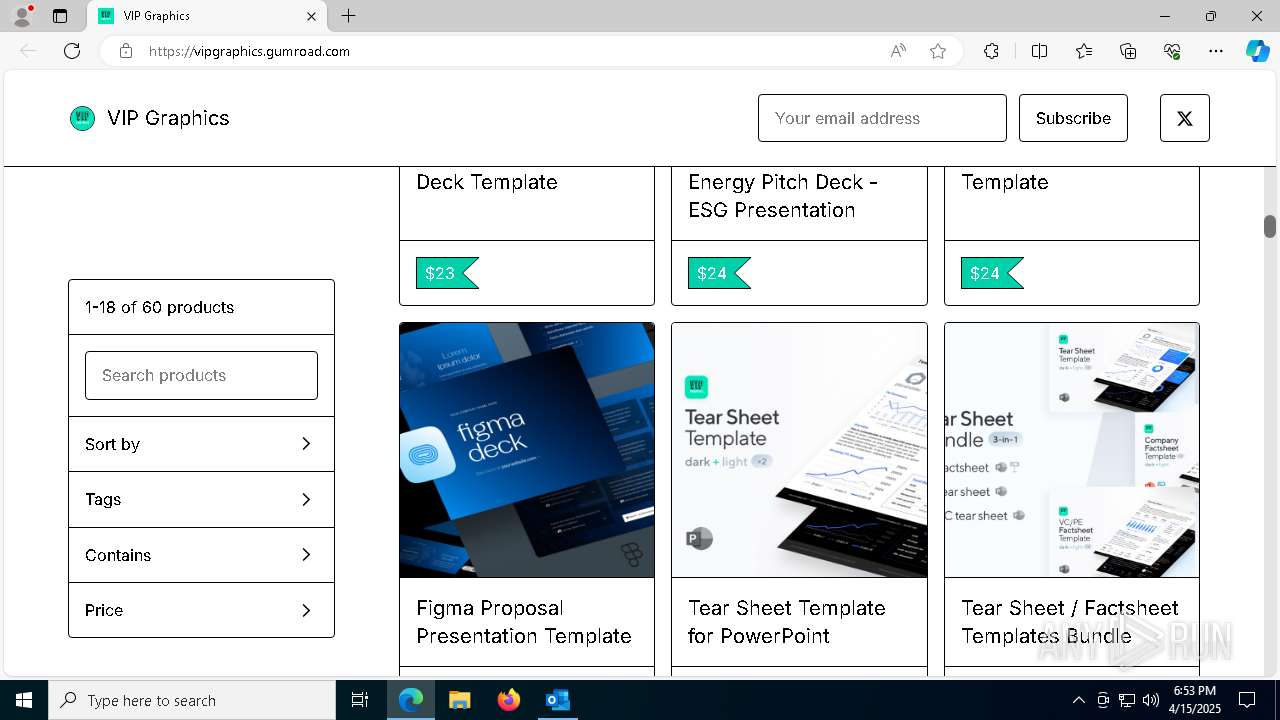Click the taskbar clock showing 6:53 PM
Image resolution: width=1280 pixels, height=720 pixels.
[x=1194, y=700]
